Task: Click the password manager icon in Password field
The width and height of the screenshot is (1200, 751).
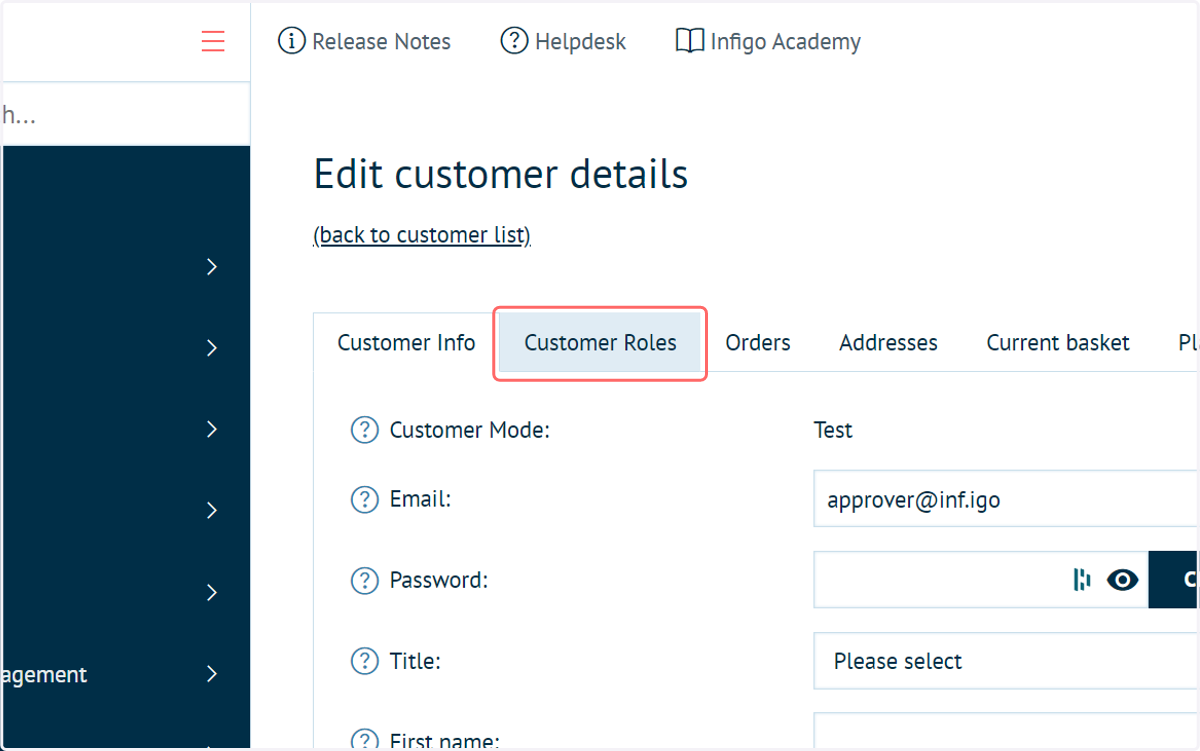Action: click(x=1081, y=580)
